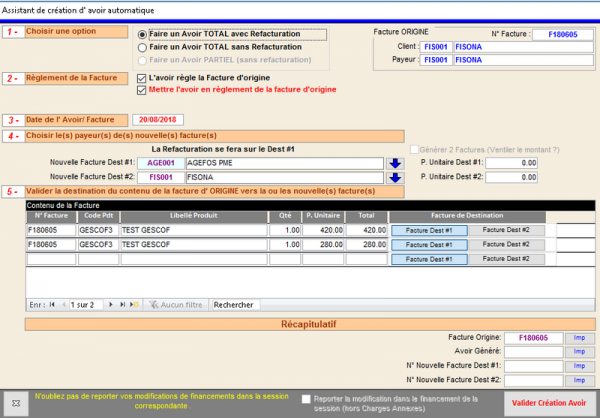Viewport: 600px width, 418px height.
Task: Select Avoir TOTAL sans Refacturation option
Action: [x=142, y=46]
